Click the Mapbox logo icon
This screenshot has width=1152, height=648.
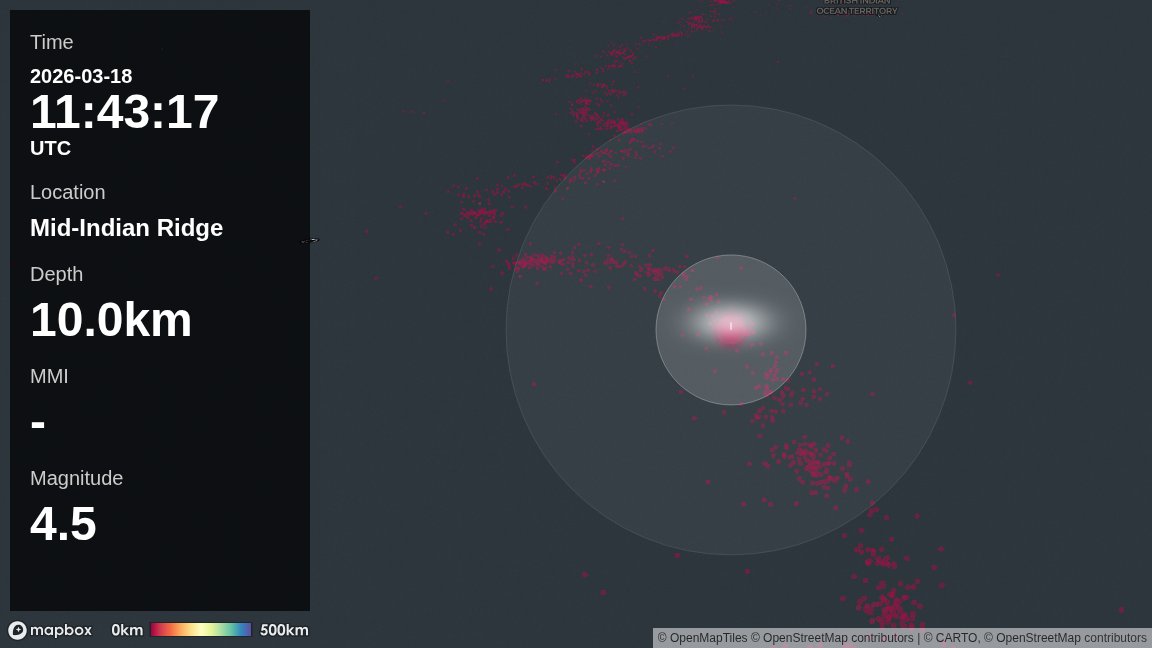click(x=19, y=630)
